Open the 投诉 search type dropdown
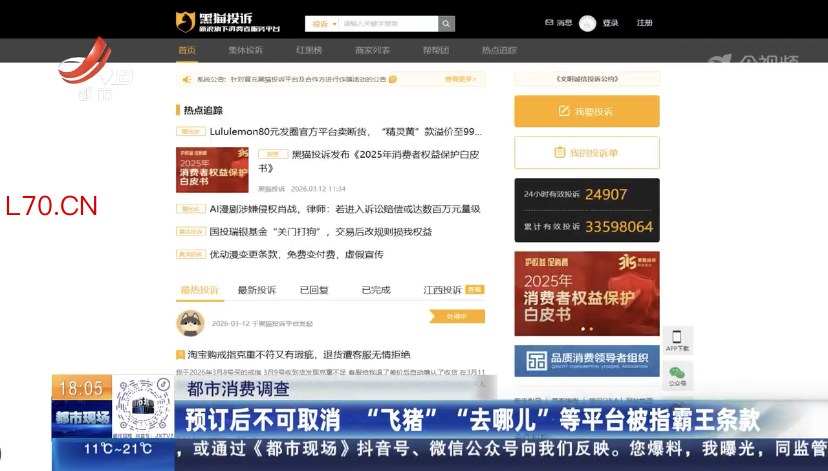The height and width of the screenshot is (471, 828). tap(323, 23)
